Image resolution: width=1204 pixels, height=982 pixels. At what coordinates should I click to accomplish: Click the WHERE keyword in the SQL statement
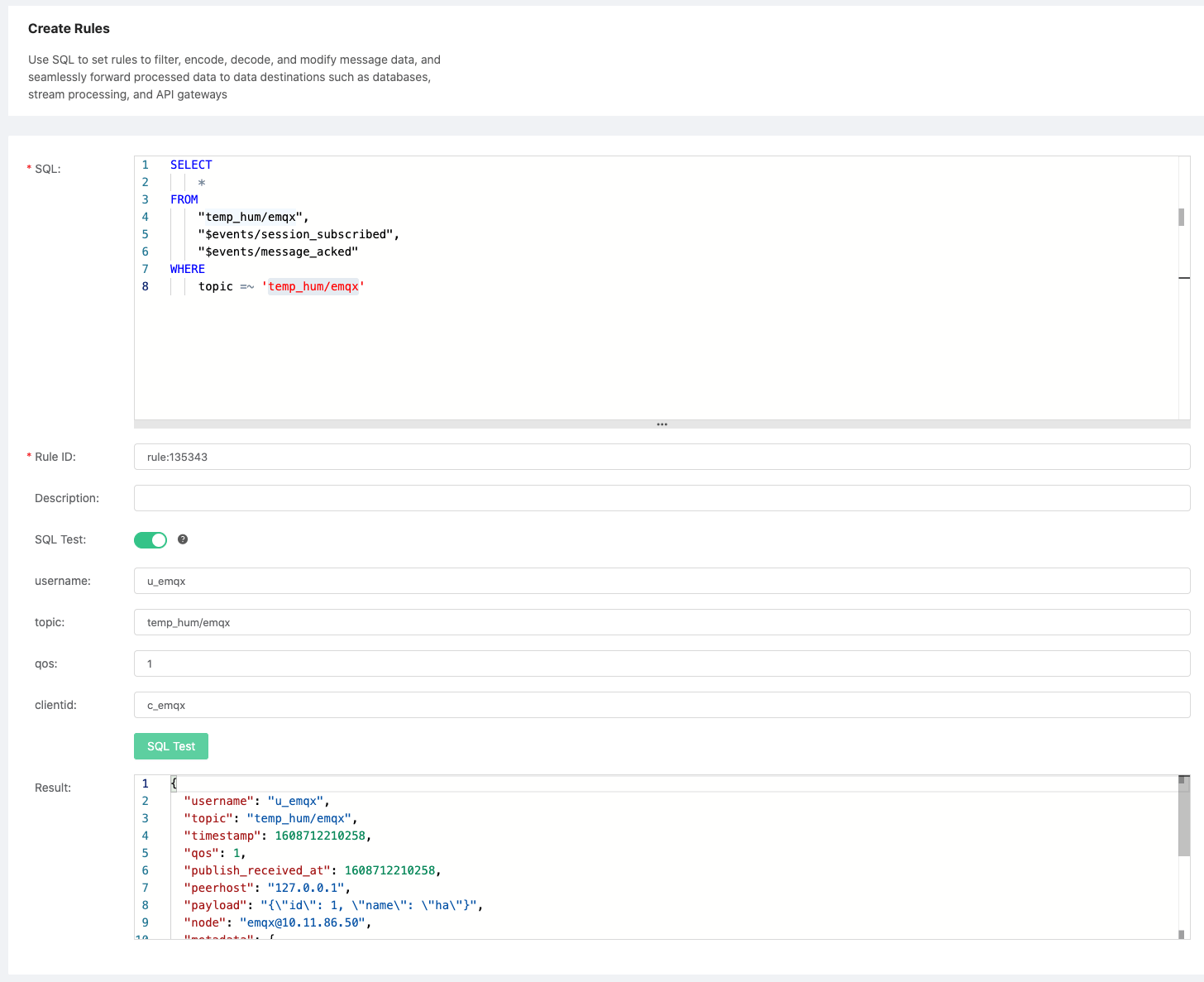(187, 269)
